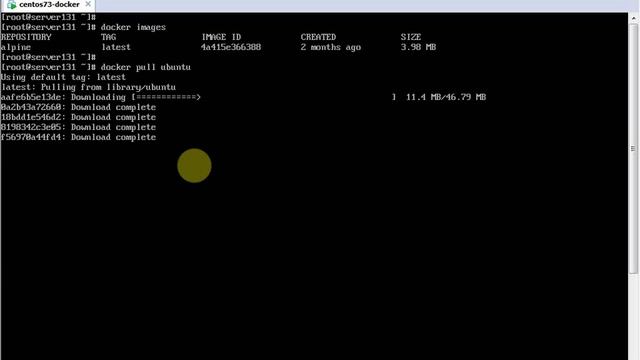
Task: Select the centos73-docker tab
Action: point(48,5)
